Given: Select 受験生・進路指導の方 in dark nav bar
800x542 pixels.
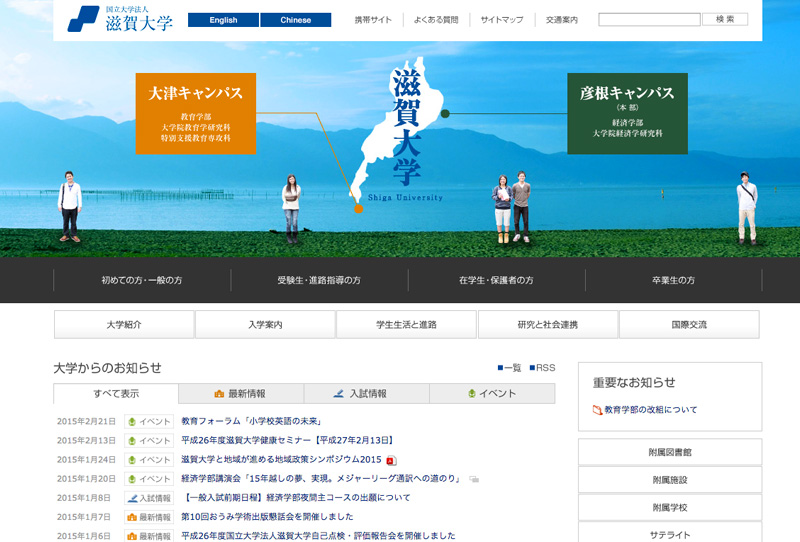Looking at the screenshot, I should click(319, 280).
